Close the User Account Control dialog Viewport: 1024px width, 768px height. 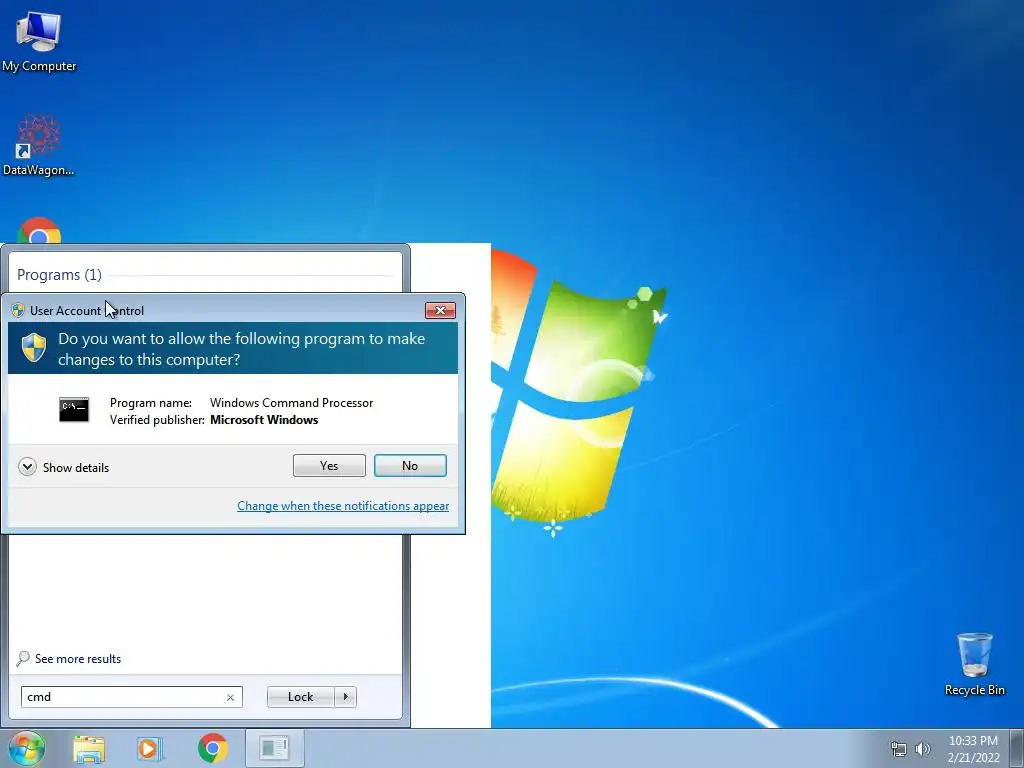(x=440, y=310)
